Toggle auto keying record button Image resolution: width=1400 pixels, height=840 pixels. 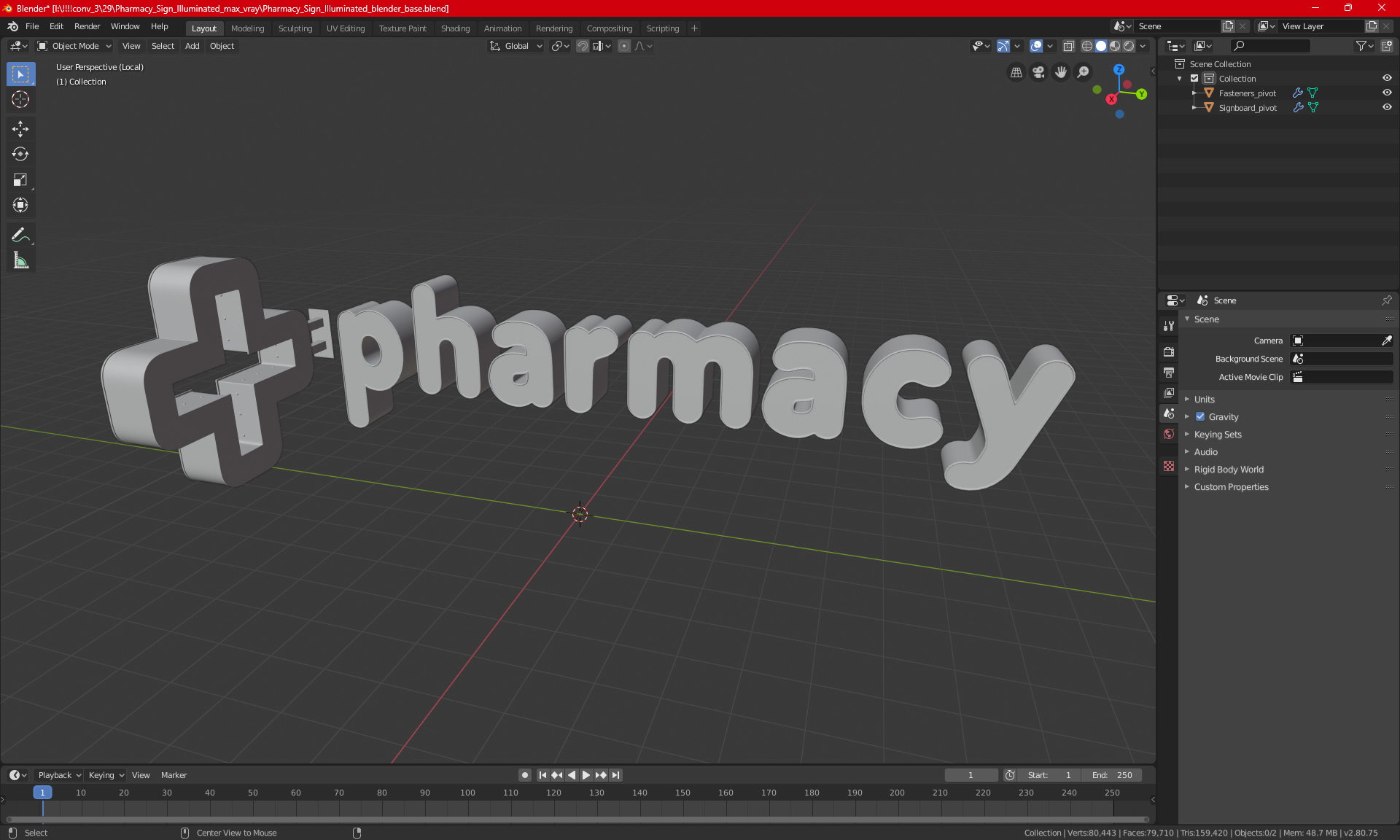[x=524, y=775]
